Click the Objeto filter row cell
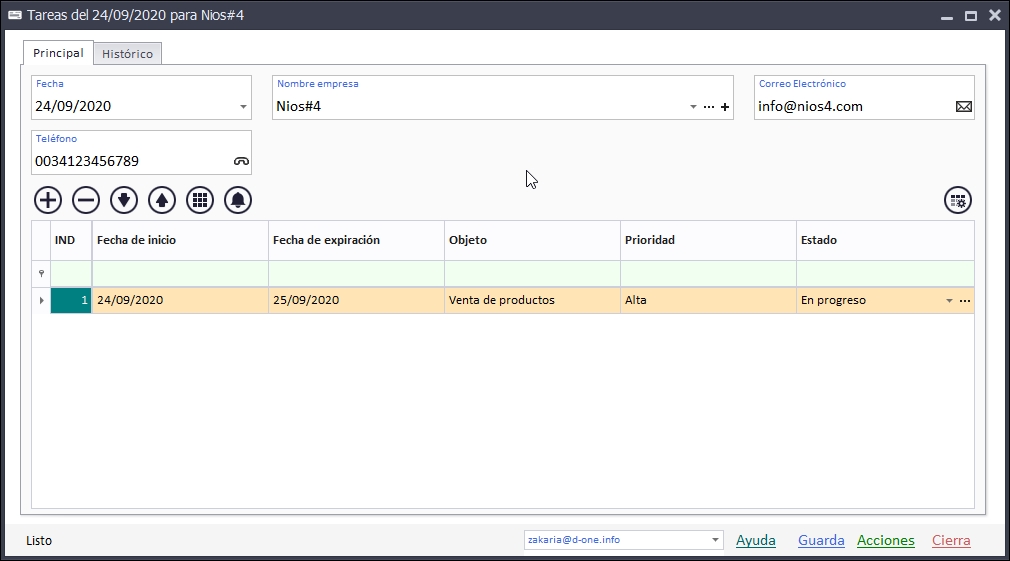This screenshot has height=561, width=1010. click(532, 273)
